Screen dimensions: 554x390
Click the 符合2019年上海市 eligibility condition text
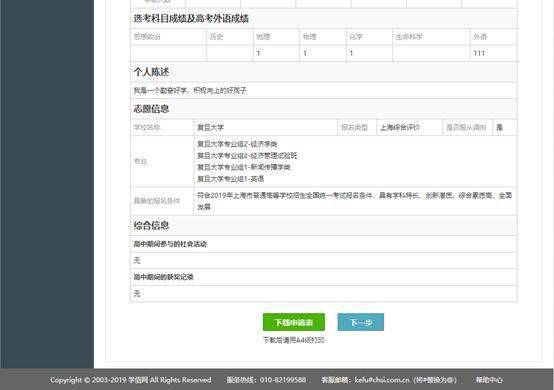tap(354, 201)
